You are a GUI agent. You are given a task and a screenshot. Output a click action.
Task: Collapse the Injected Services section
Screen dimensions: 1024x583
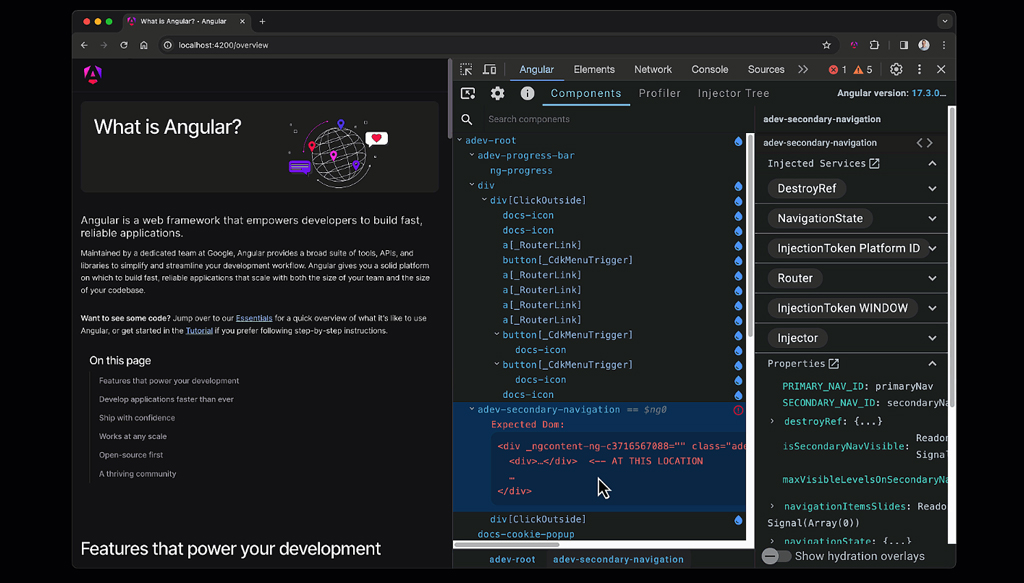tap(933, 164)
